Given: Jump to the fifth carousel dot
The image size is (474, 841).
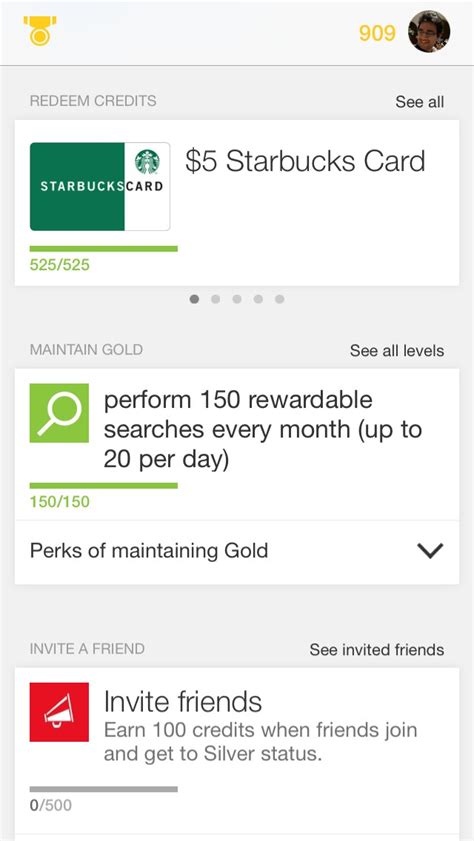Looking at the screenshot, I should (279, 299).
